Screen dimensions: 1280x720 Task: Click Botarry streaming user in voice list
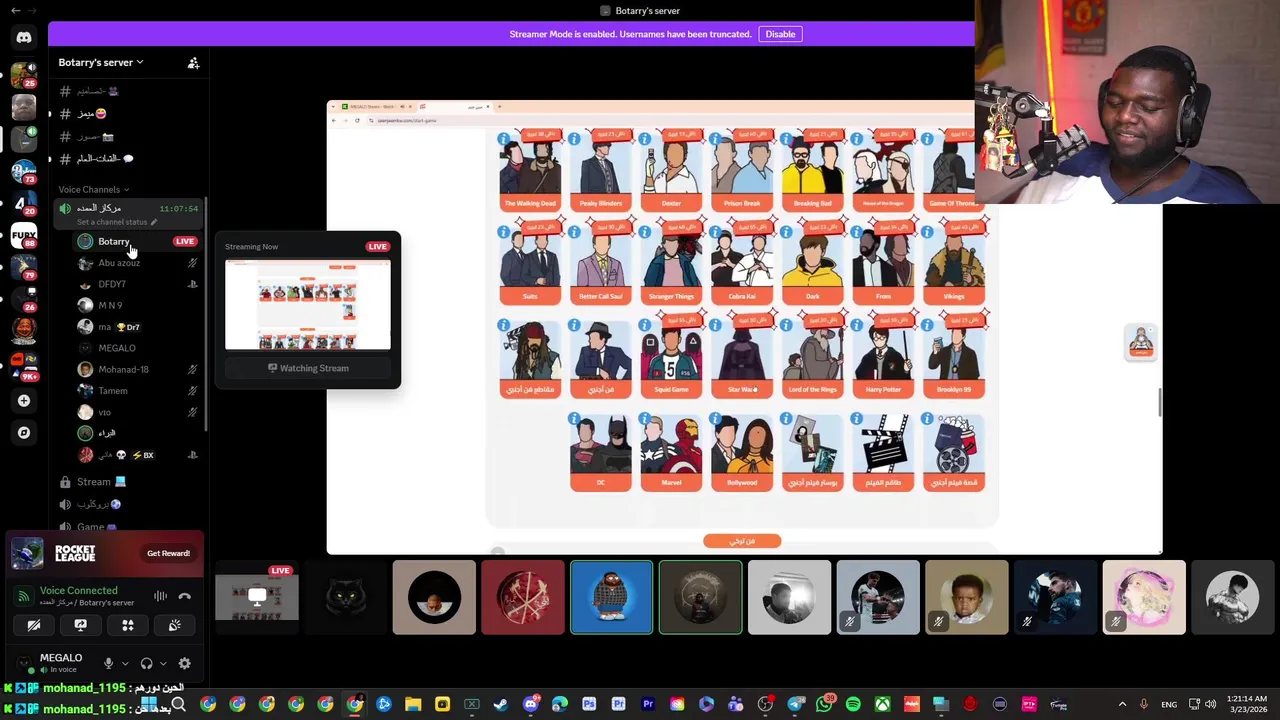tap(136, 242)
